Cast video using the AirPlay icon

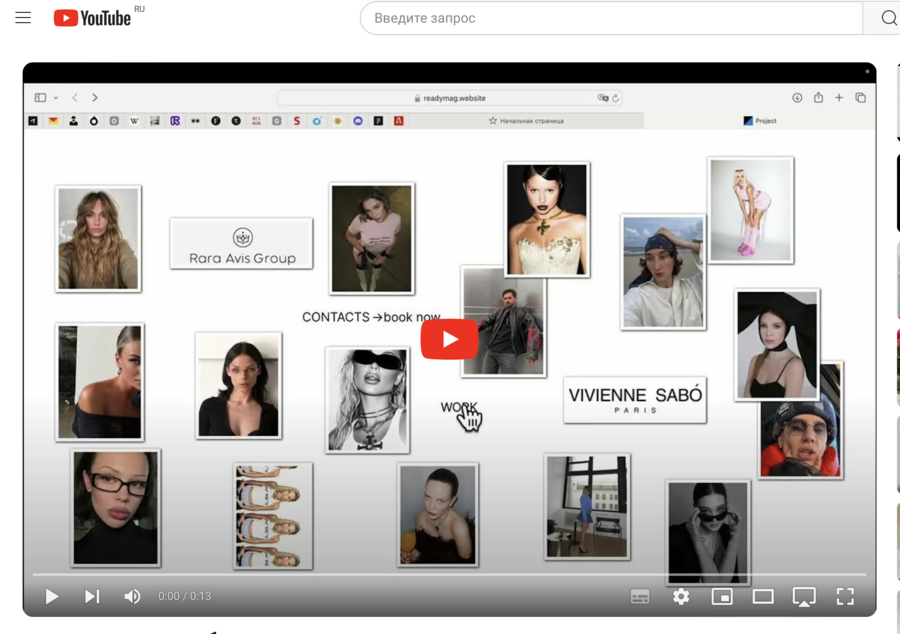pos(804,597)
